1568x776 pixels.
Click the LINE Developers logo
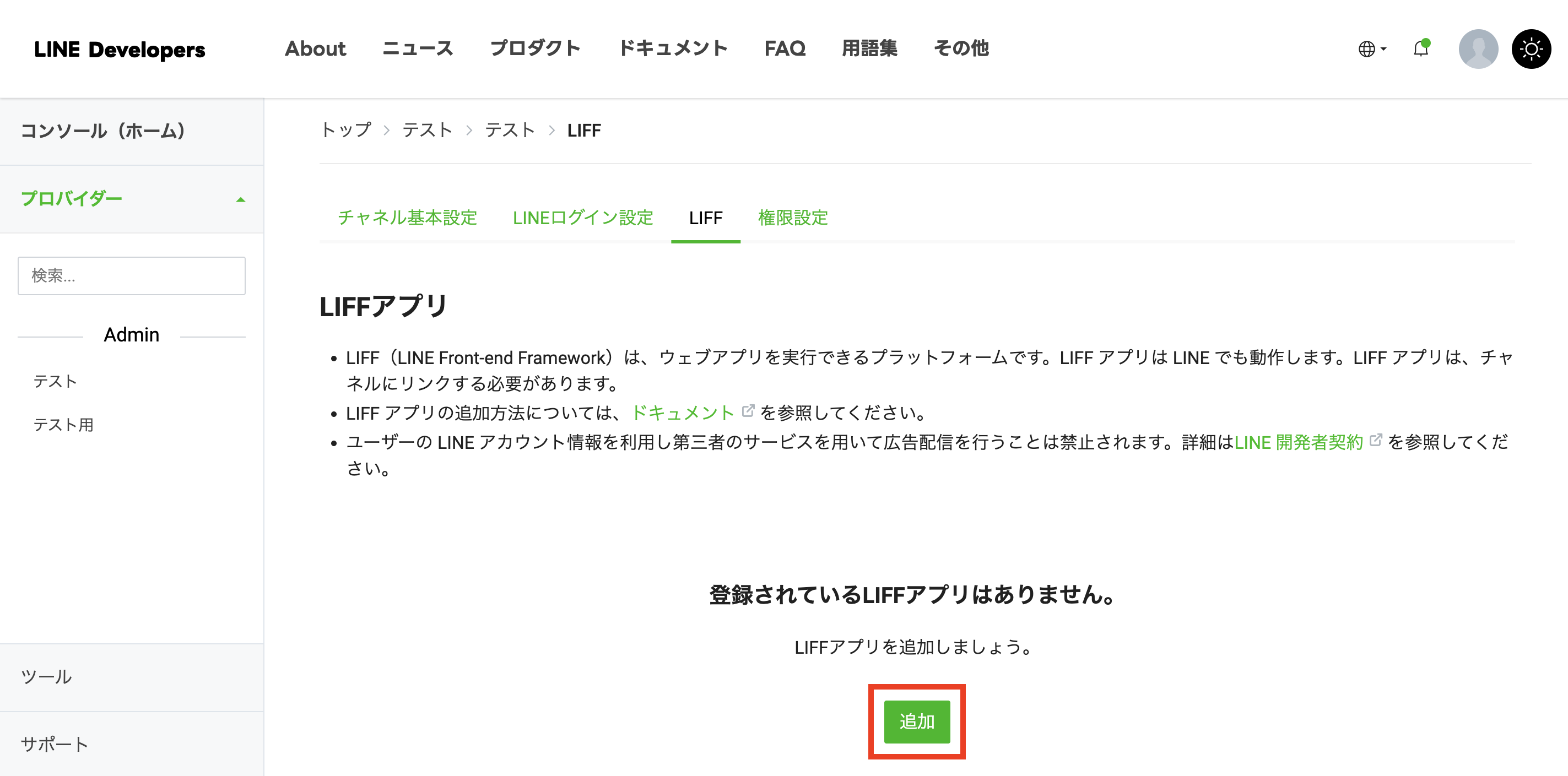pyautogui.click(x=120, y=50)
